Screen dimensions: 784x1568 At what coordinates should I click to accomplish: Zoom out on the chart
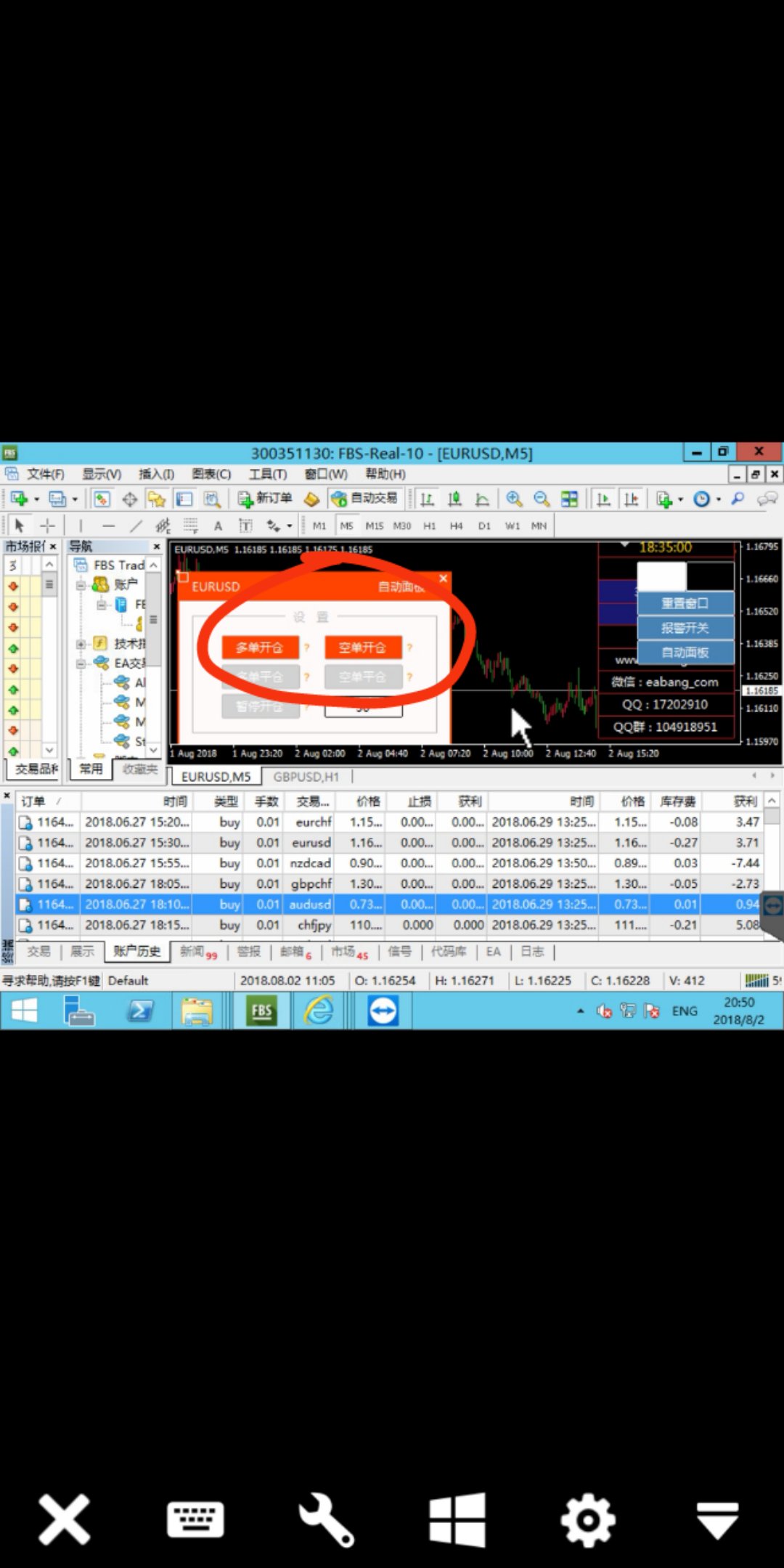click(x=542, y=499)
